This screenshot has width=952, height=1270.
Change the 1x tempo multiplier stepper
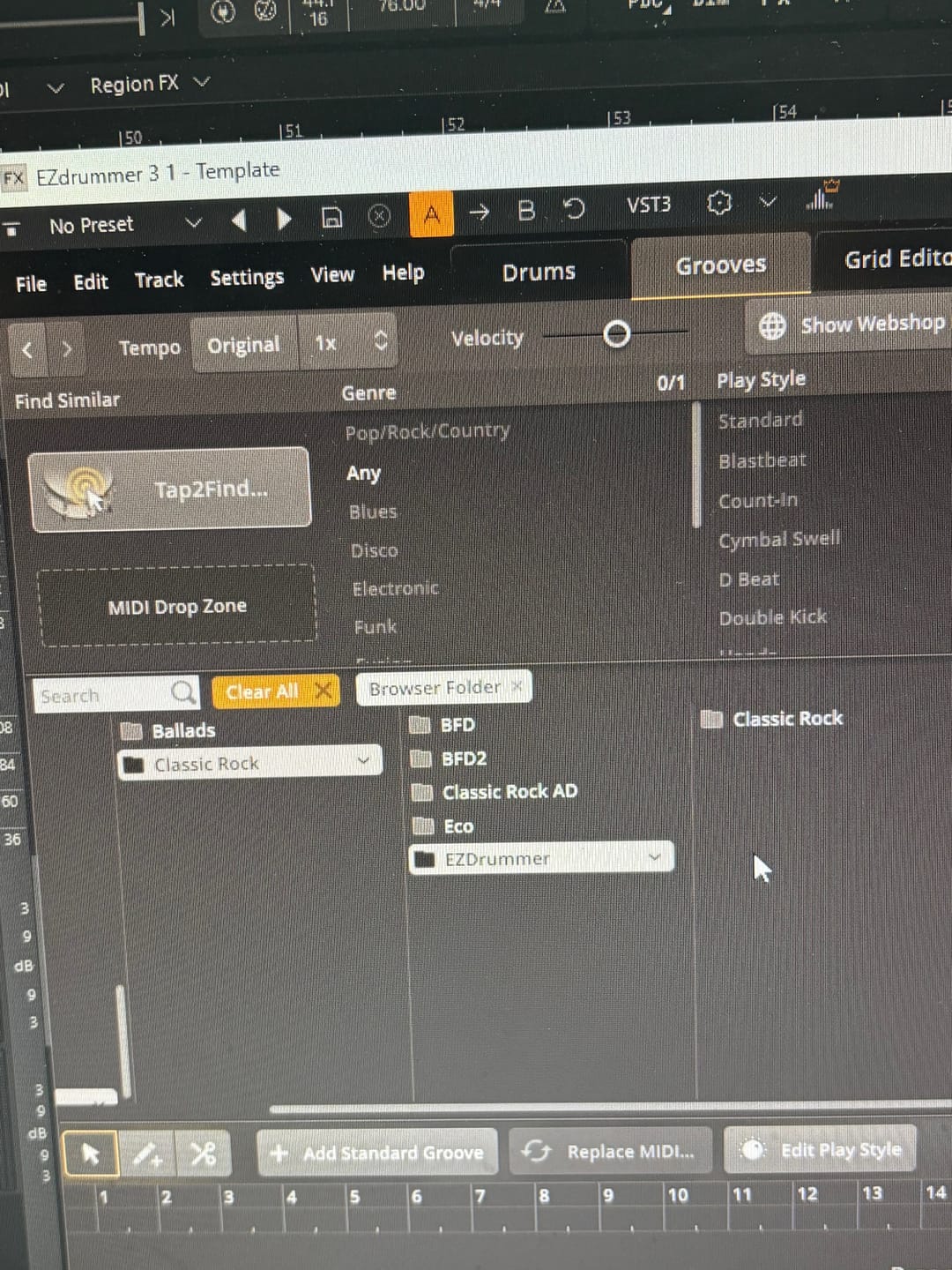(381, 340)
